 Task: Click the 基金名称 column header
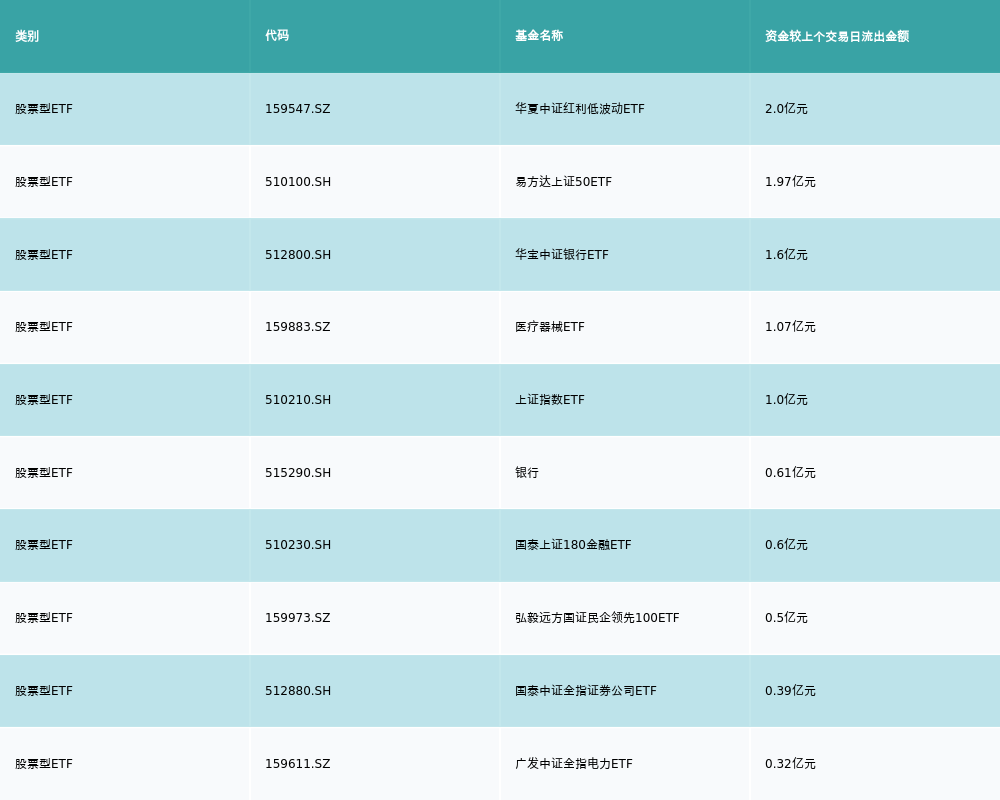[539, 36]
